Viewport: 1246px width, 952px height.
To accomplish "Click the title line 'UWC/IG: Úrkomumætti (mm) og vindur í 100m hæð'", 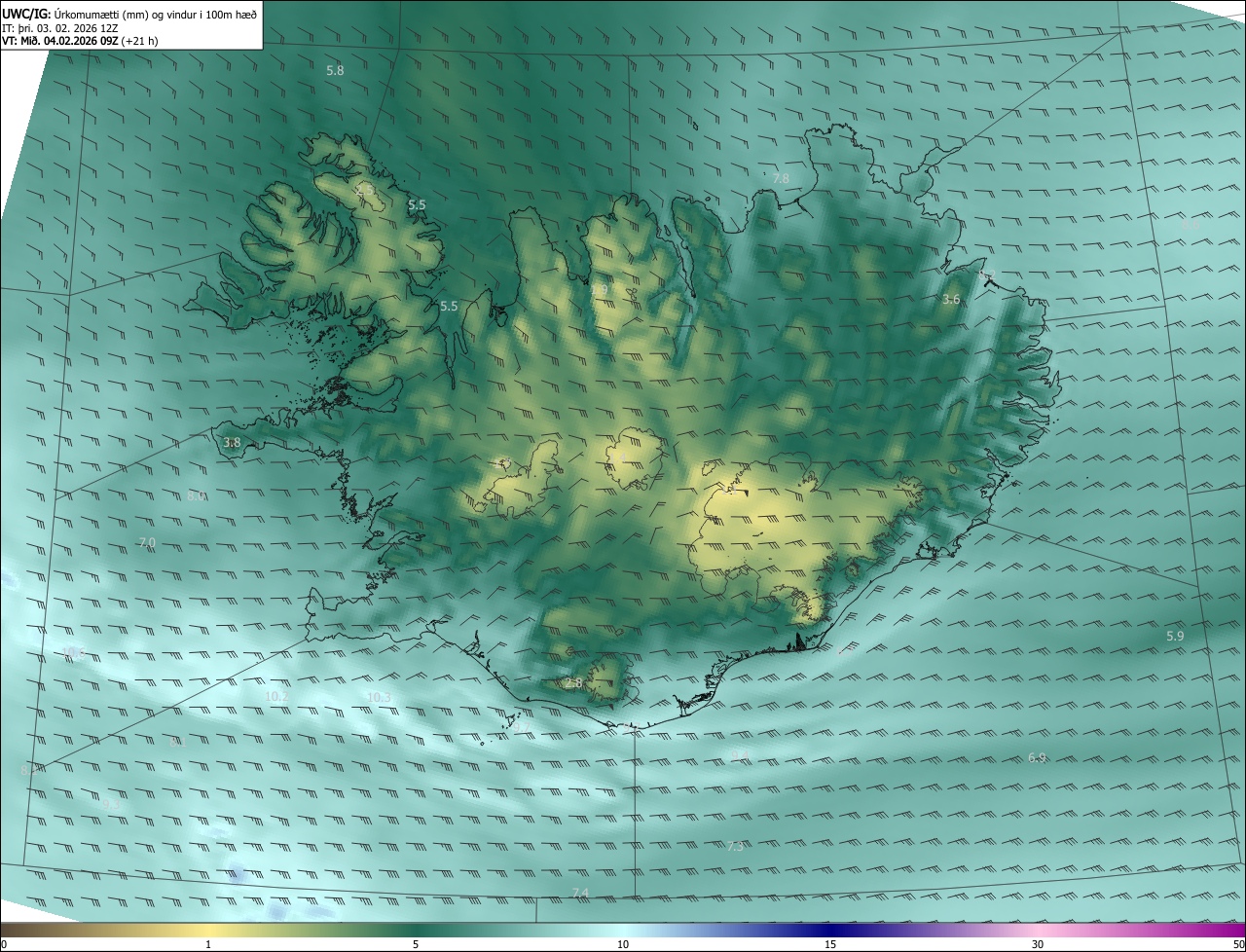I will click(129, 14).
